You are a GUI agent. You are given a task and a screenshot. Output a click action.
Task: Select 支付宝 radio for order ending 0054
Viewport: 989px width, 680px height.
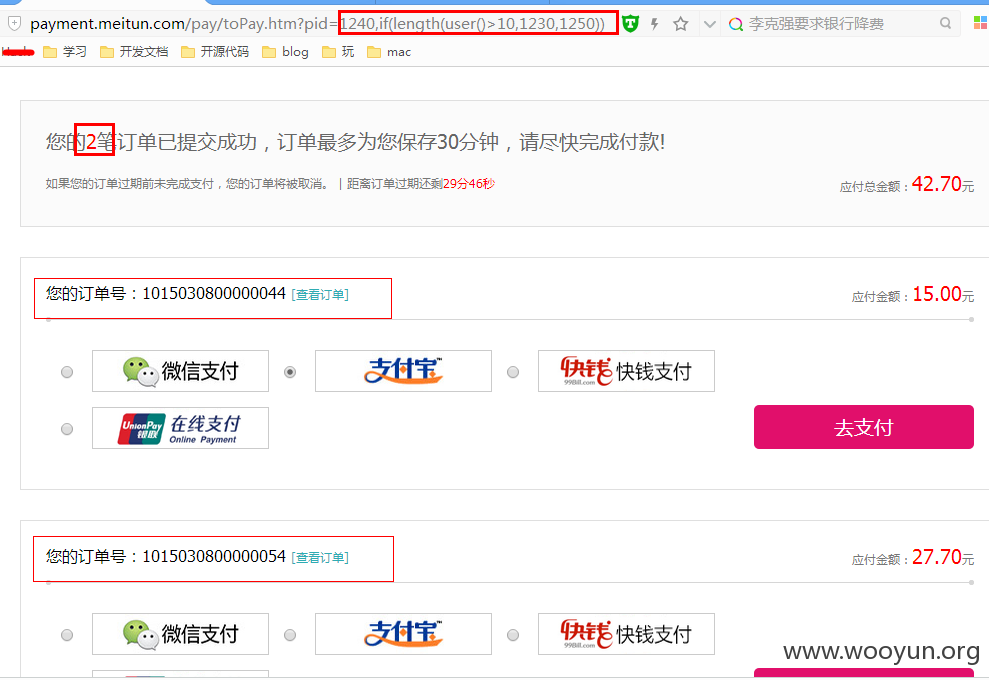(290, 635)
